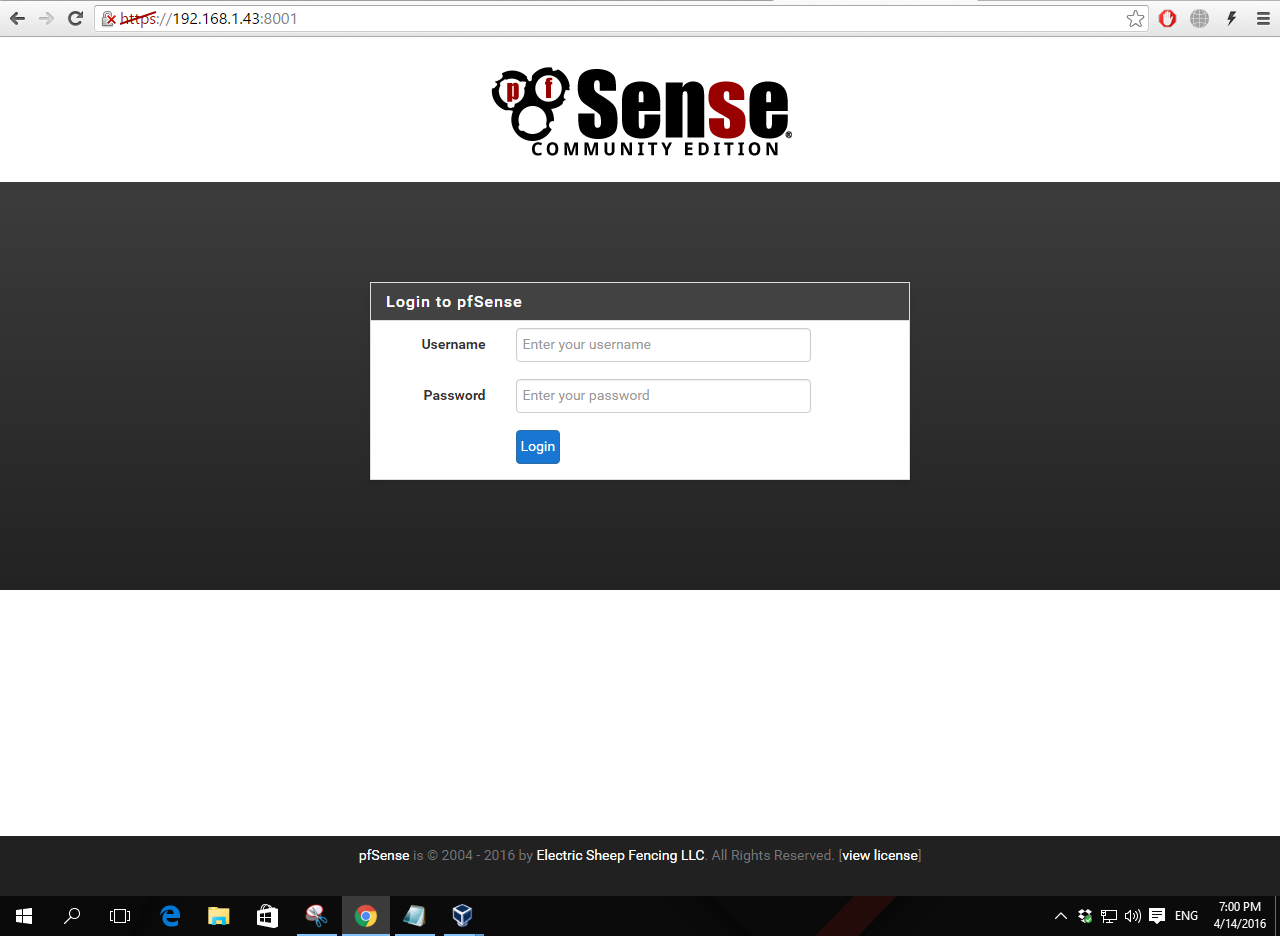Viewport: 1280px width, 936px height.
Task: Inspect the insecure HTTPS certificate warning icon
Action: [x=109, y=19]
